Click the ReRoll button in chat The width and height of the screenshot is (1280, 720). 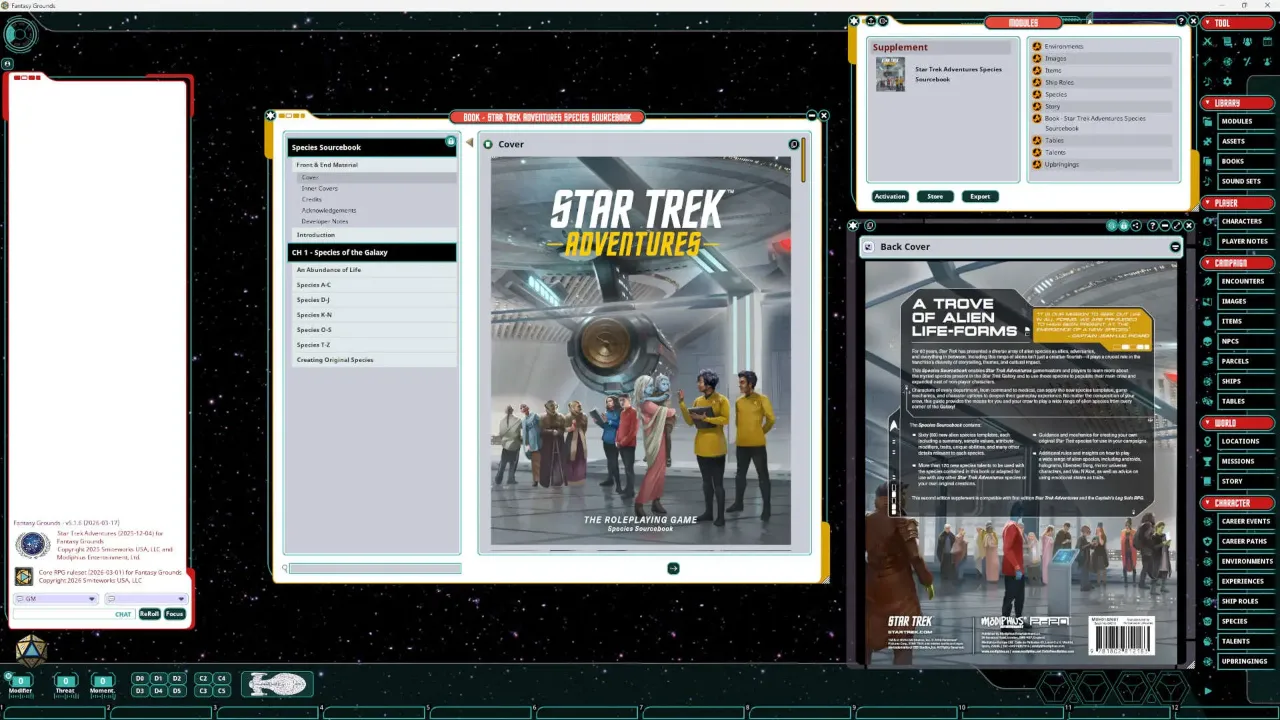[x=149, y=614]
